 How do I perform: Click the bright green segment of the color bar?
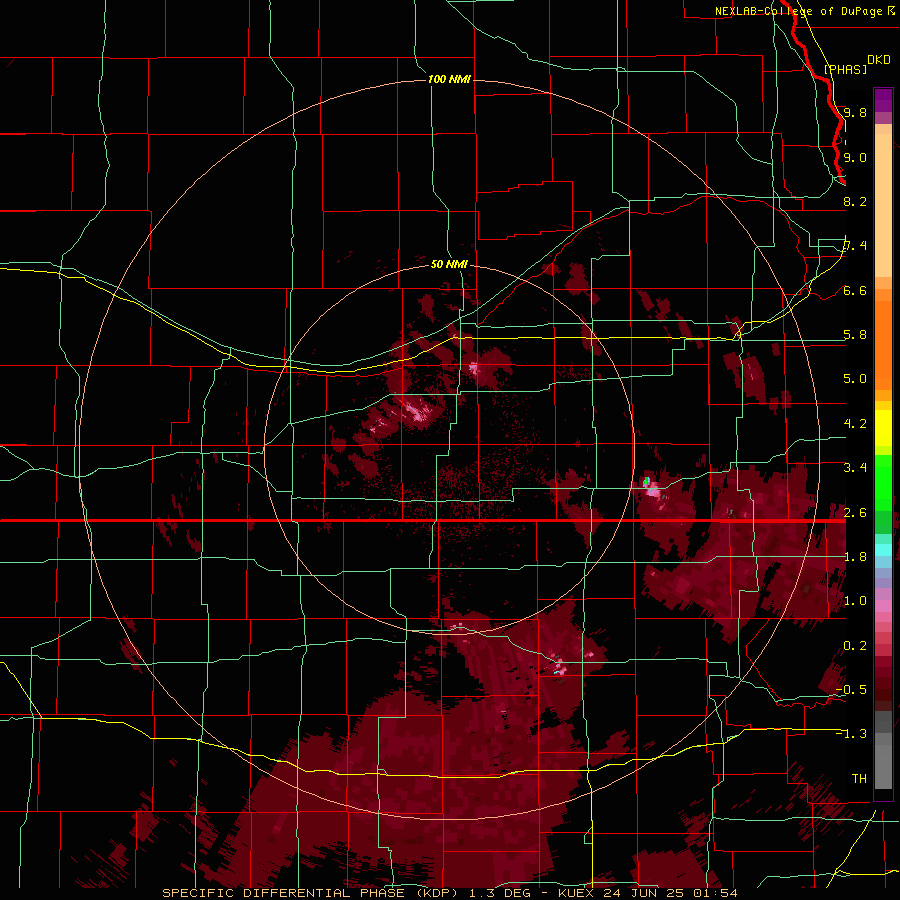tap(883, 482)
